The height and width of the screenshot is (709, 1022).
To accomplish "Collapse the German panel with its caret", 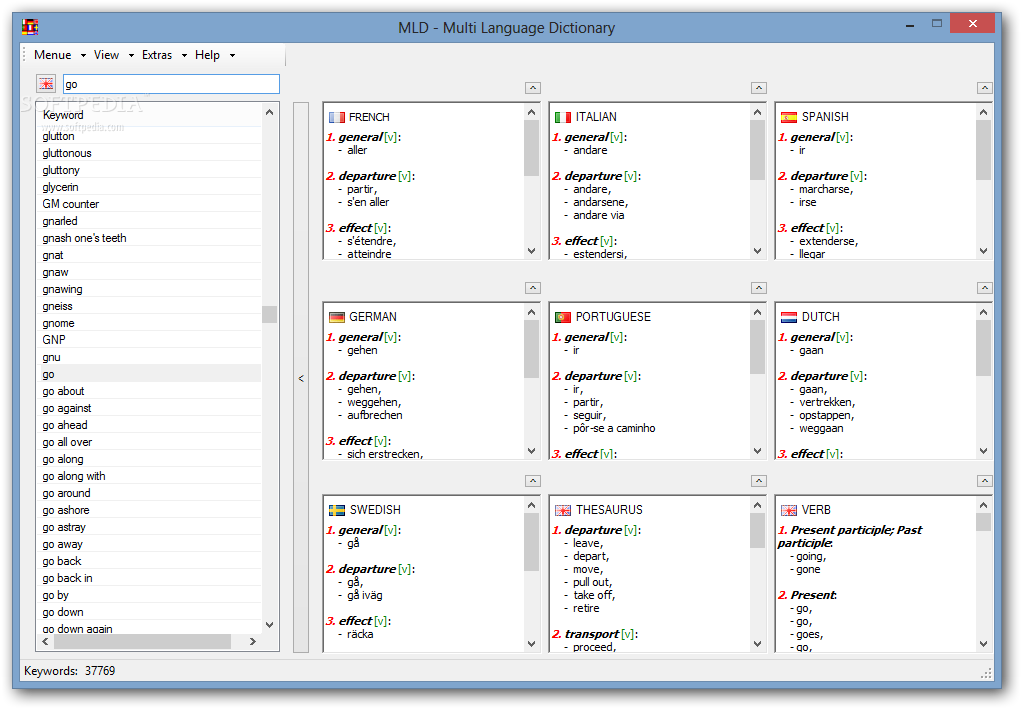I will [533, 288].
